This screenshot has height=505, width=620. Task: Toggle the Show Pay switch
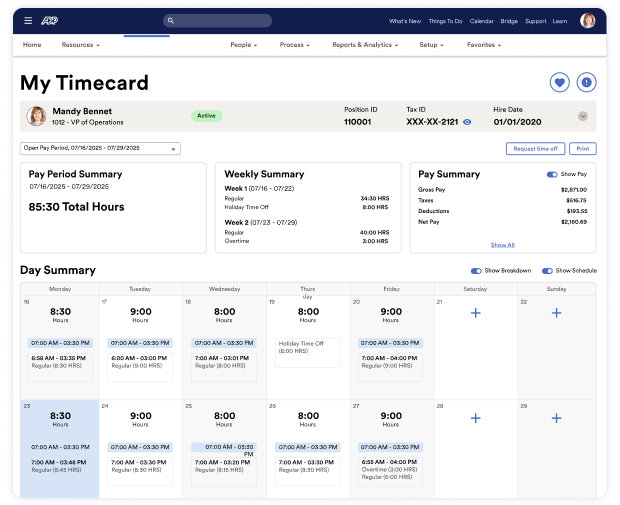click(552, 174)
